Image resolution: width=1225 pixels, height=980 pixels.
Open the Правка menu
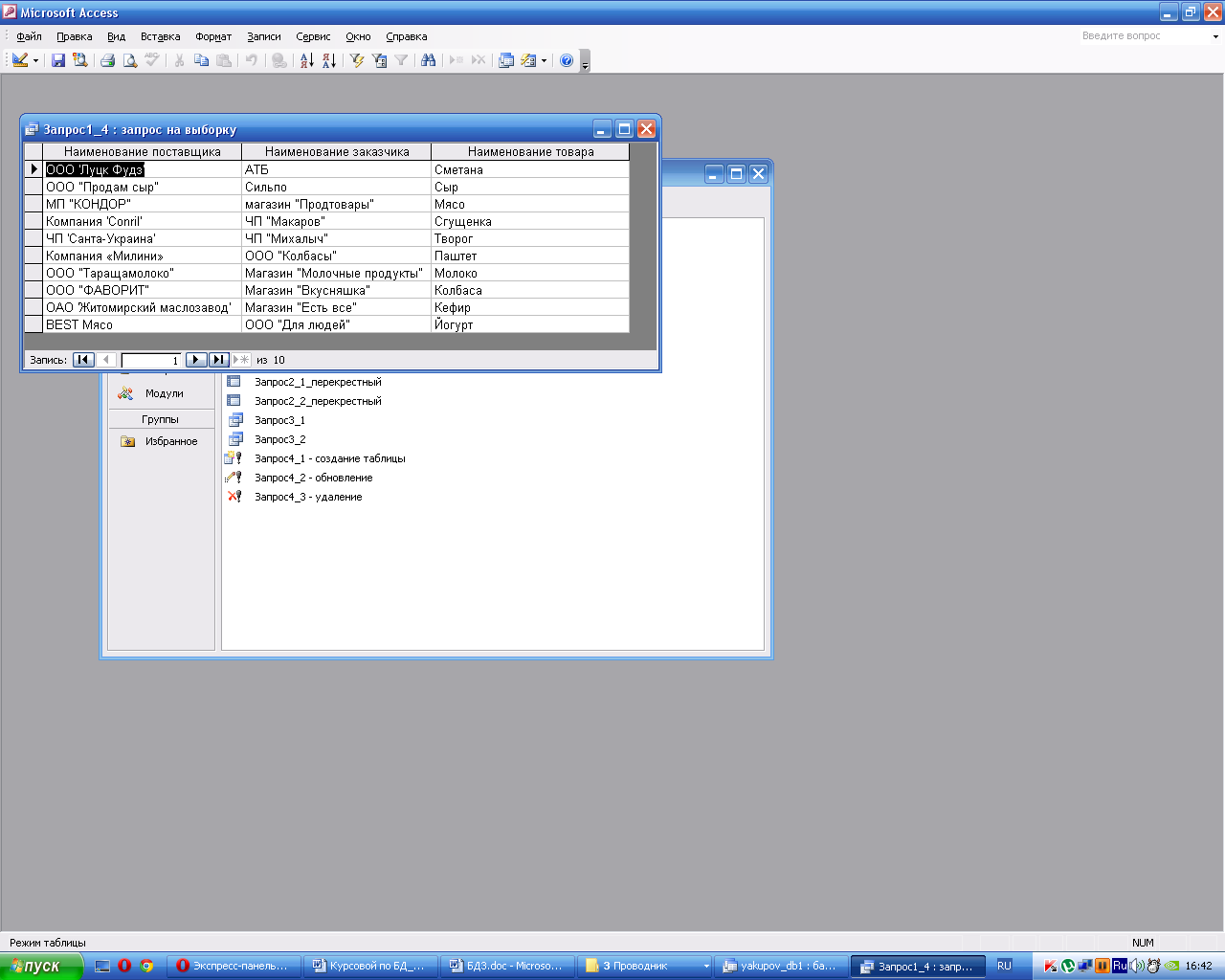point(75,36)
